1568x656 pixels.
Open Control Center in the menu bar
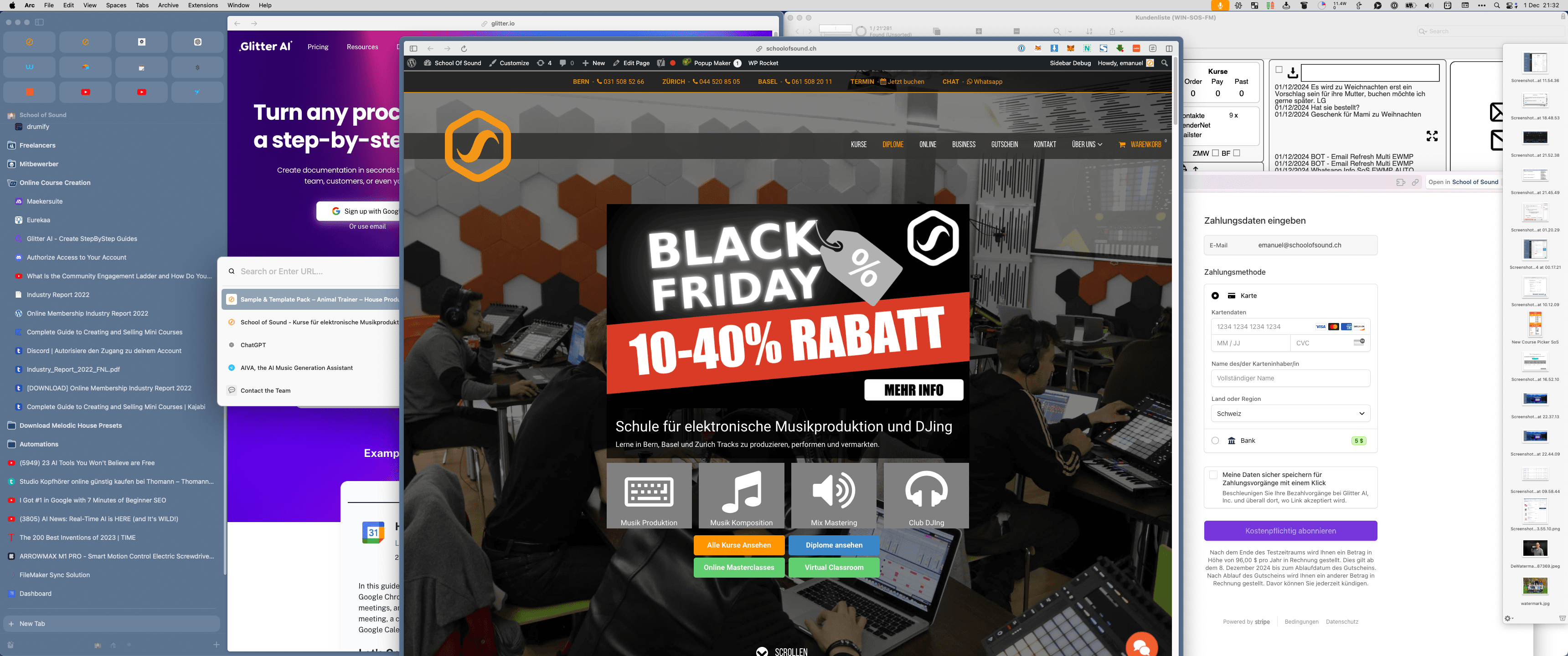pyautogui.click(x=1511, y=5)
